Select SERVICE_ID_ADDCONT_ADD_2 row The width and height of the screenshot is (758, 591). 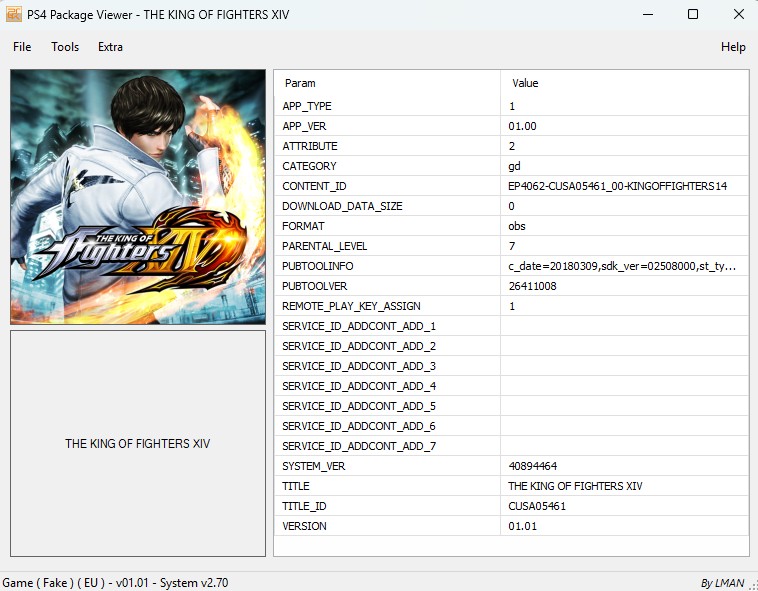511,346
